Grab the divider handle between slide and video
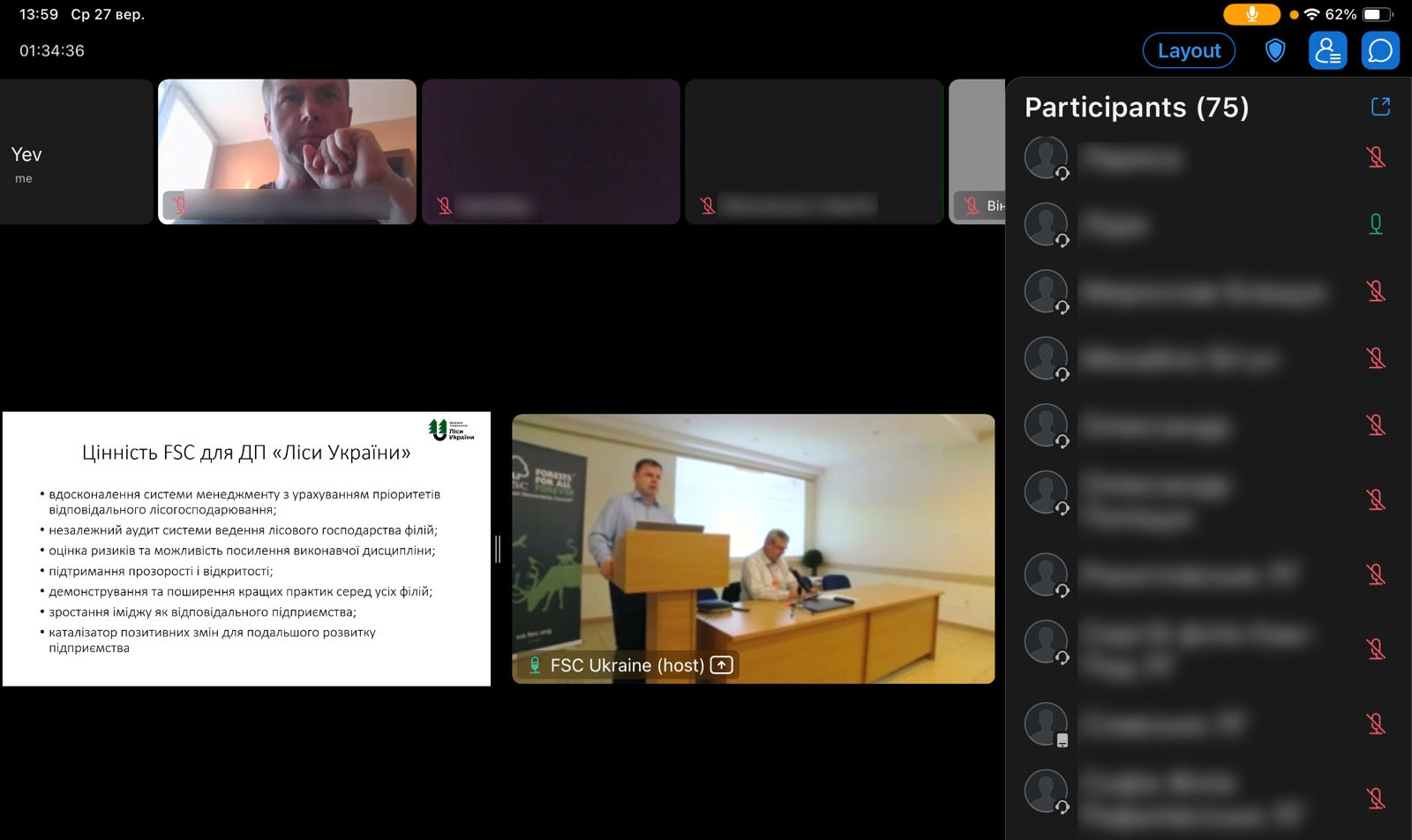 click(x=498, y=549)
